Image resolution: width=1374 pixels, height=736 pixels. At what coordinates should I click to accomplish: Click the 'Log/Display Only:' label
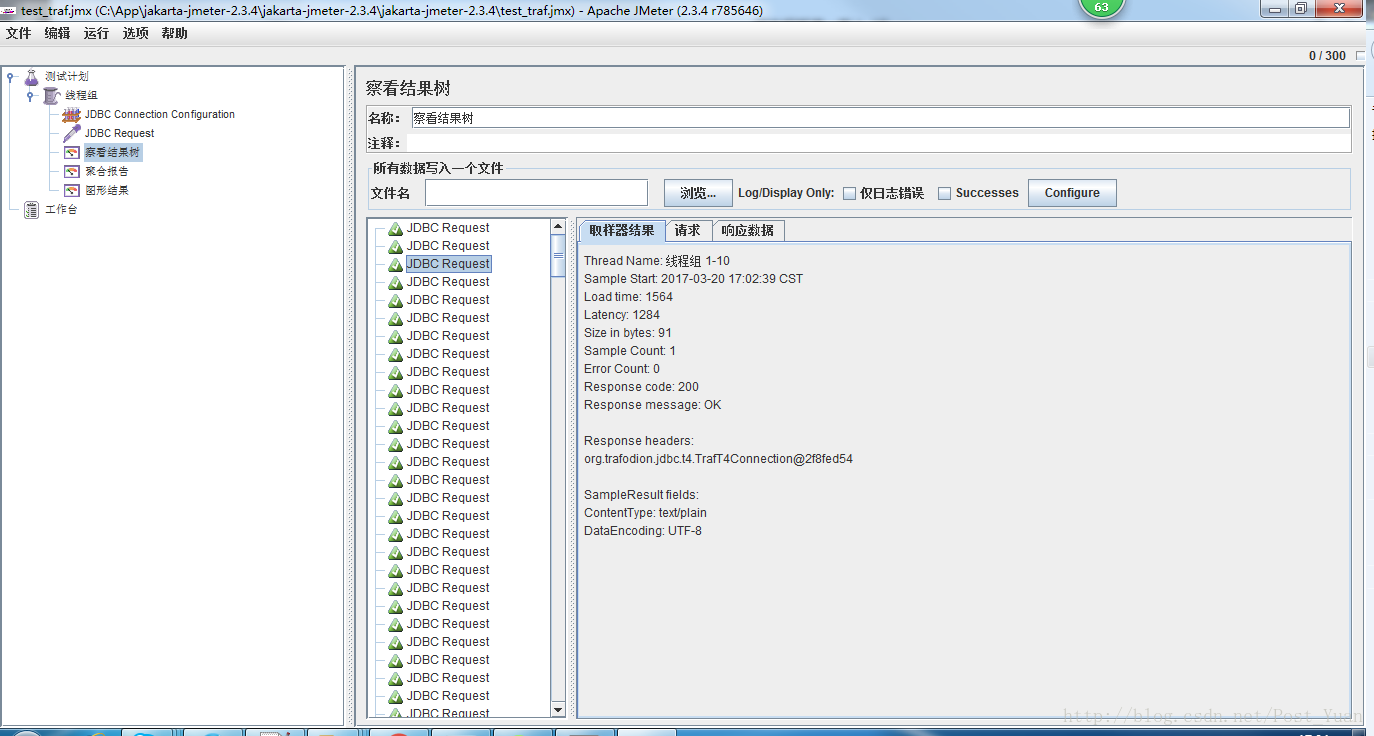click(x=786, y=193)
